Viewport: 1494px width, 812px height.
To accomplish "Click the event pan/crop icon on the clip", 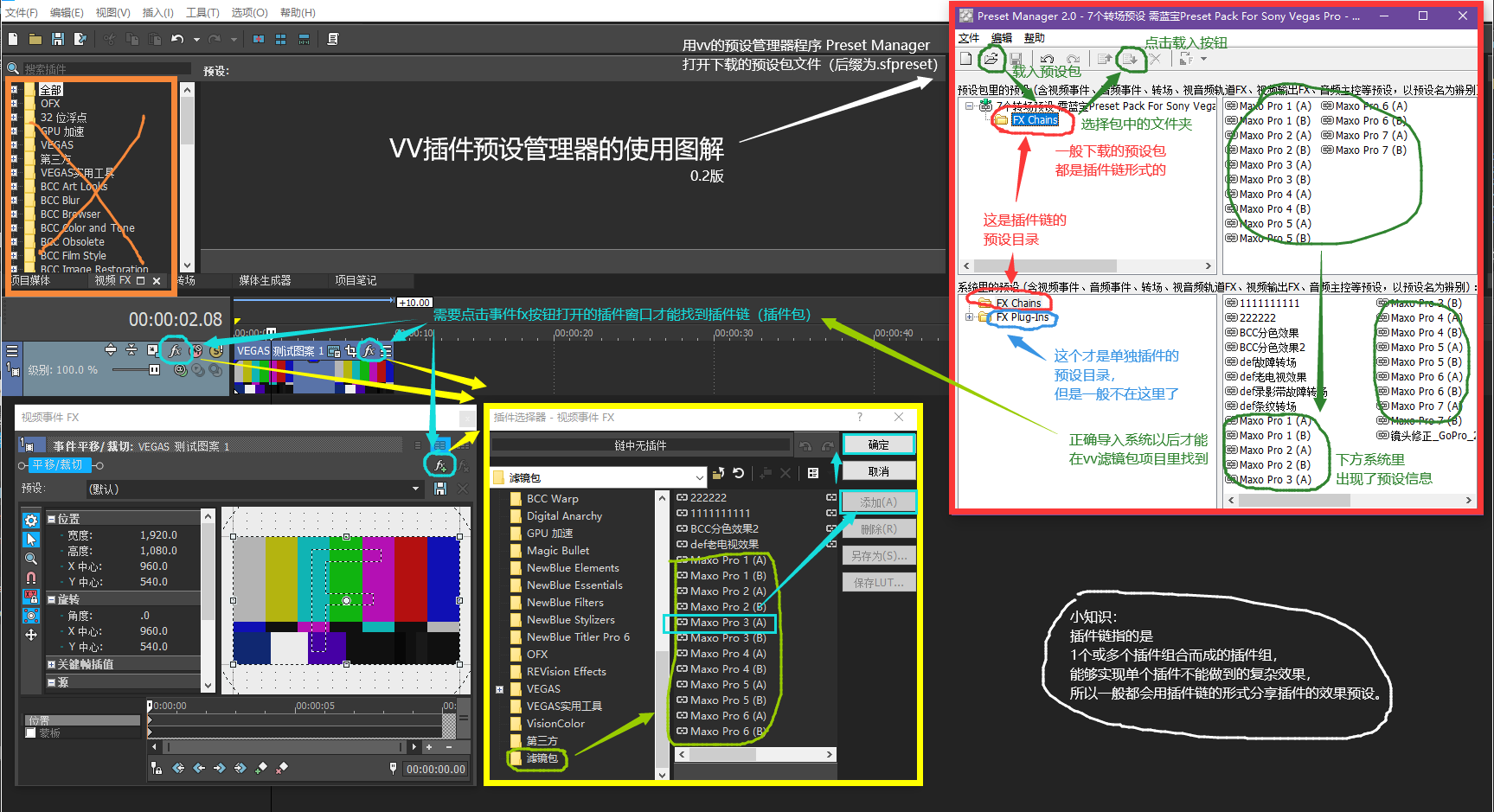I will click(350, 350).
